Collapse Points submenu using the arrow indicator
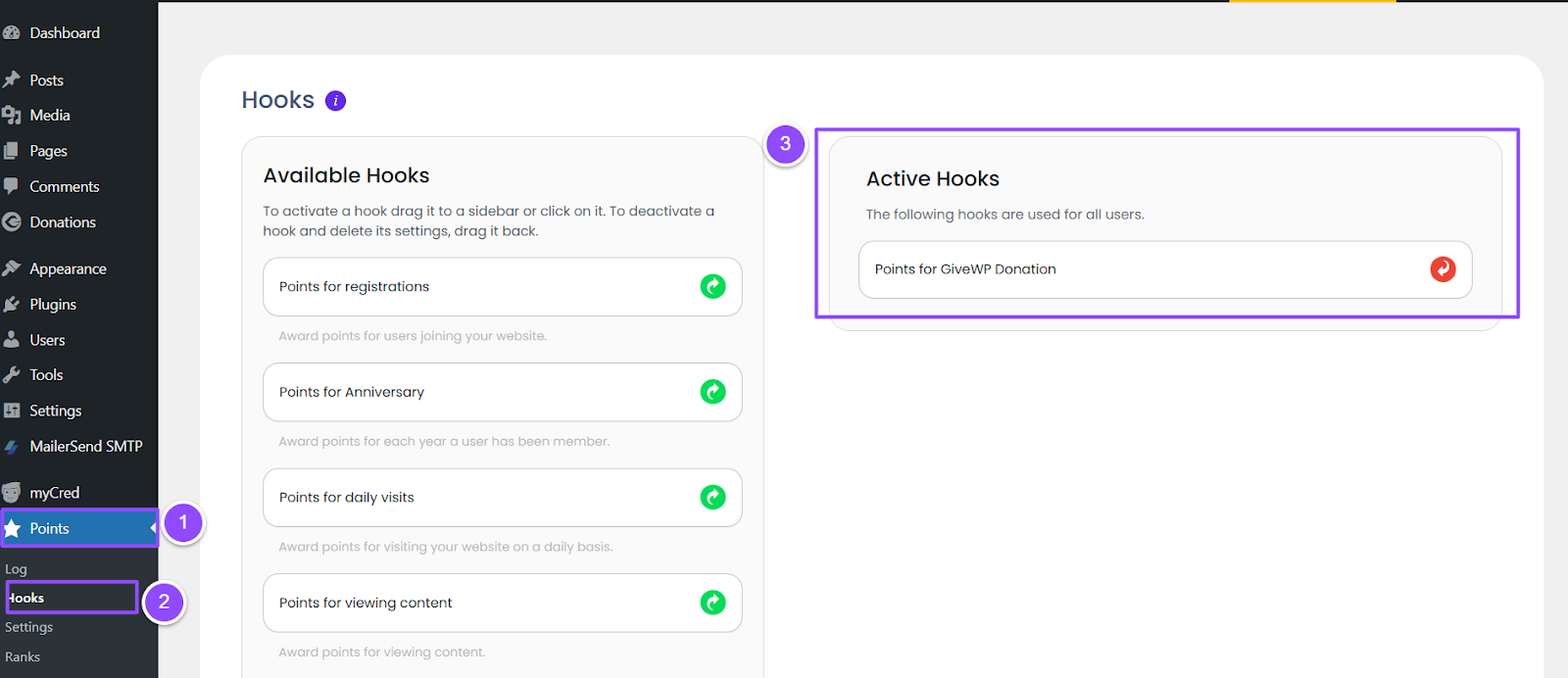The width and height of the screenshot is (1568, 678). (x=153, y=529)
